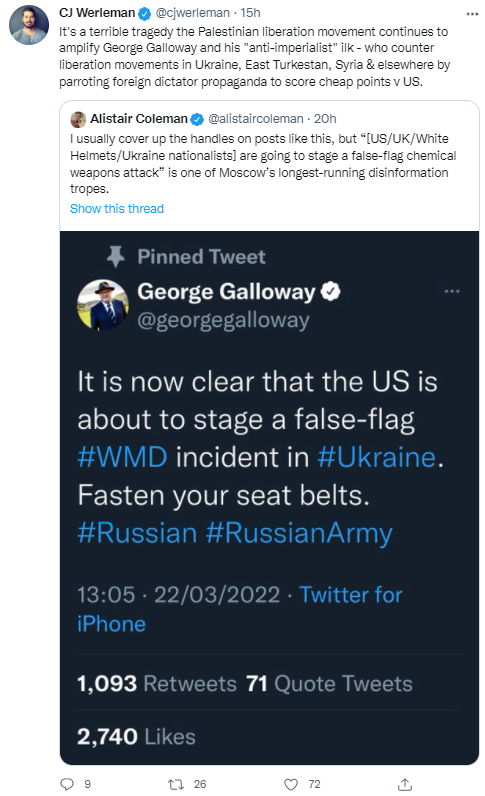485x796 pixels.
Task: Open the @cjwerleman handle
Action: pyautogui.click(x=192, y=13)
